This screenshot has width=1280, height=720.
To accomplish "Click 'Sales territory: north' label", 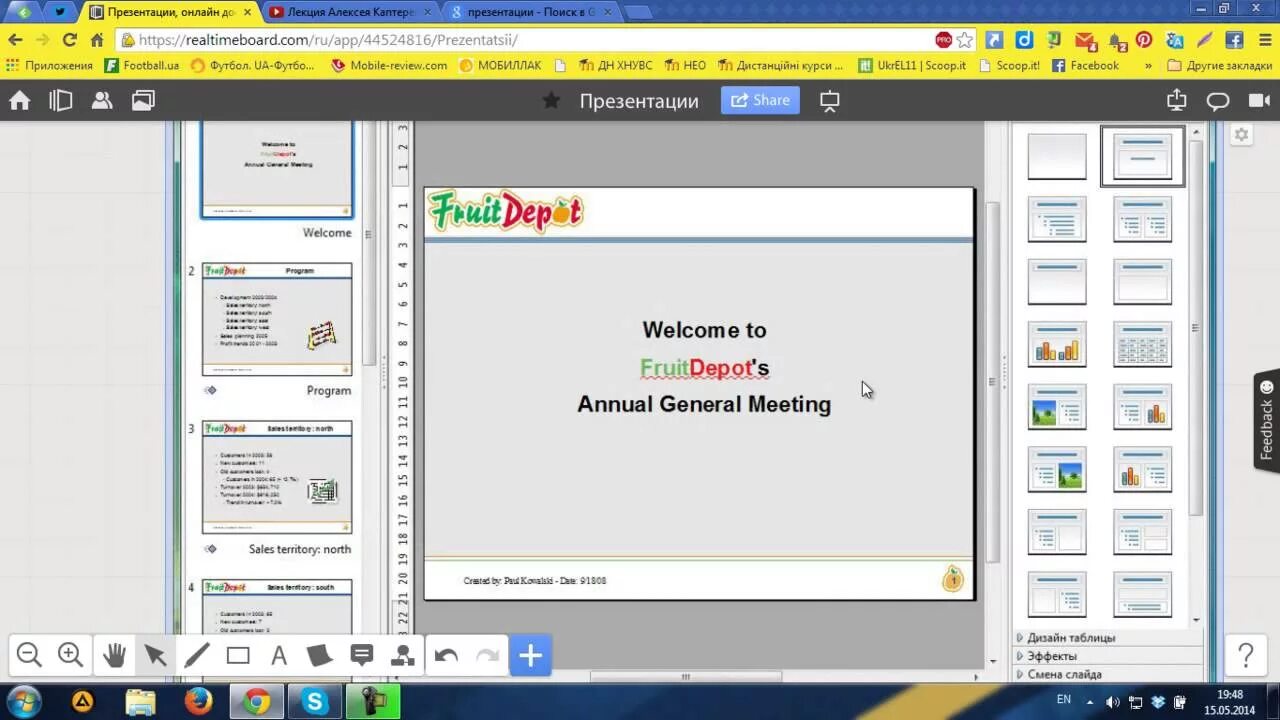I will tap(300, 549).
